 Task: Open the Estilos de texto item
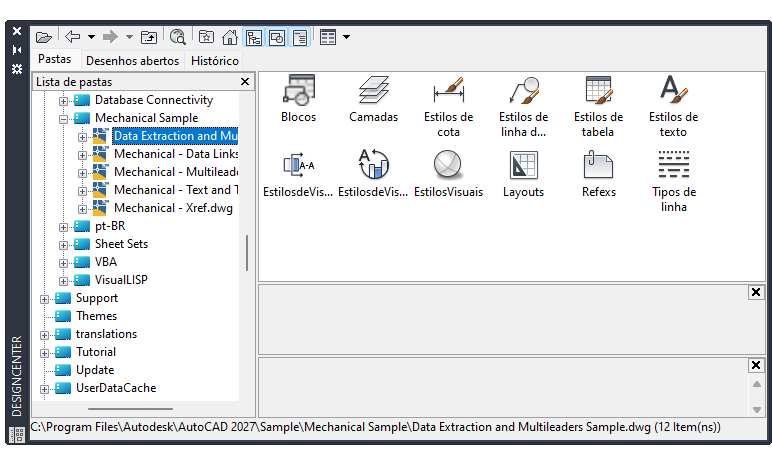point(673,106)
